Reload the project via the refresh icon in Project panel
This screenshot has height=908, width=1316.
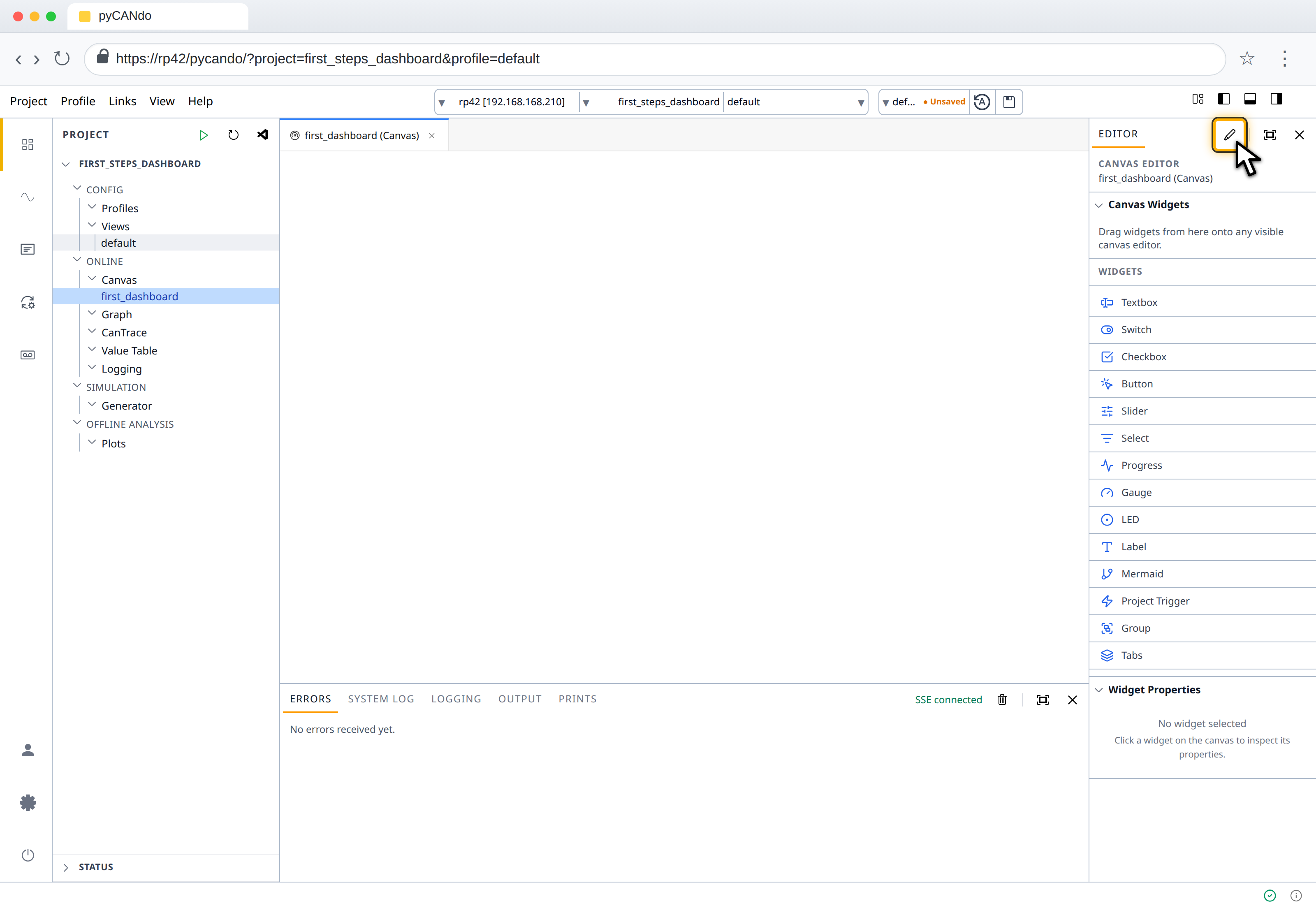click(233, 135)
